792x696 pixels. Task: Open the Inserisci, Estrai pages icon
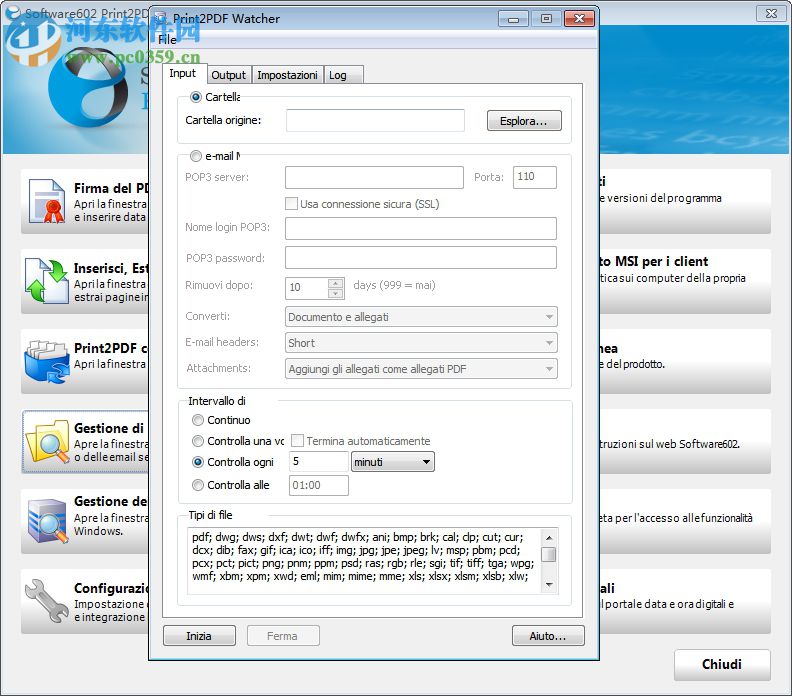(x=47, y=281)
